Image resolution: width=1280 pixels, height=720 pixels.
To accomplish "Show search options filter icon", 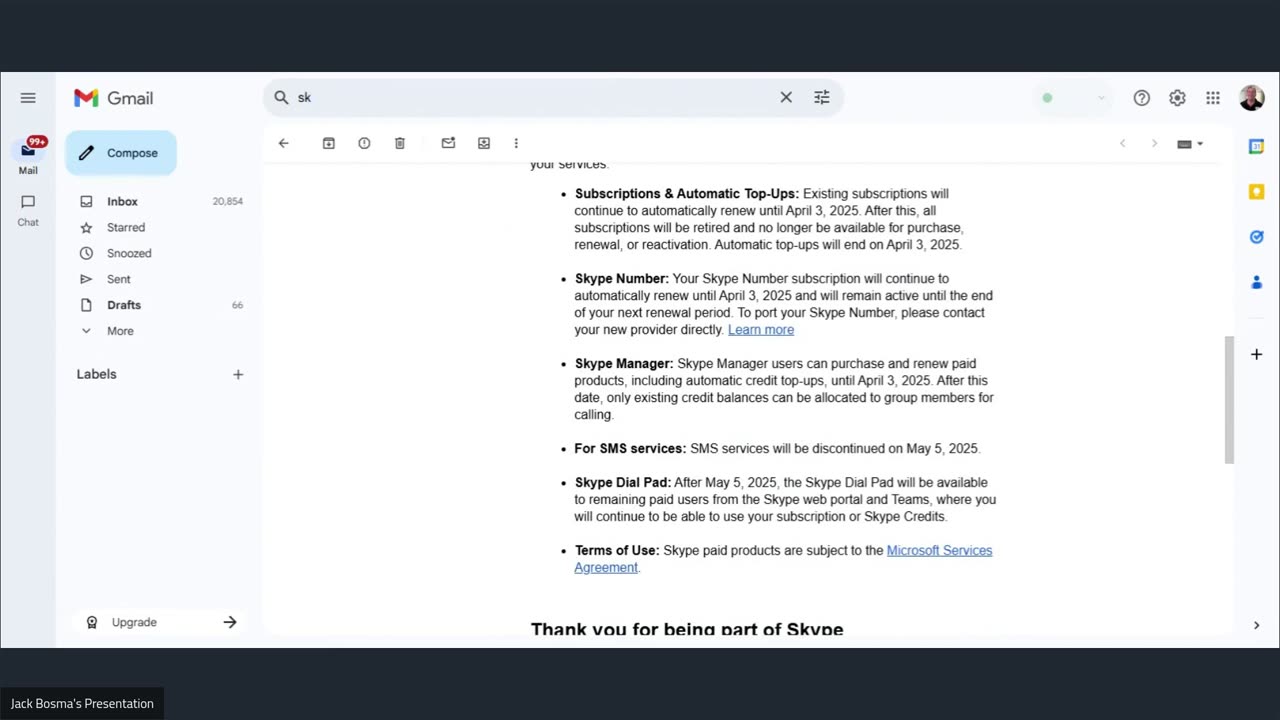I will pos(822,97).
